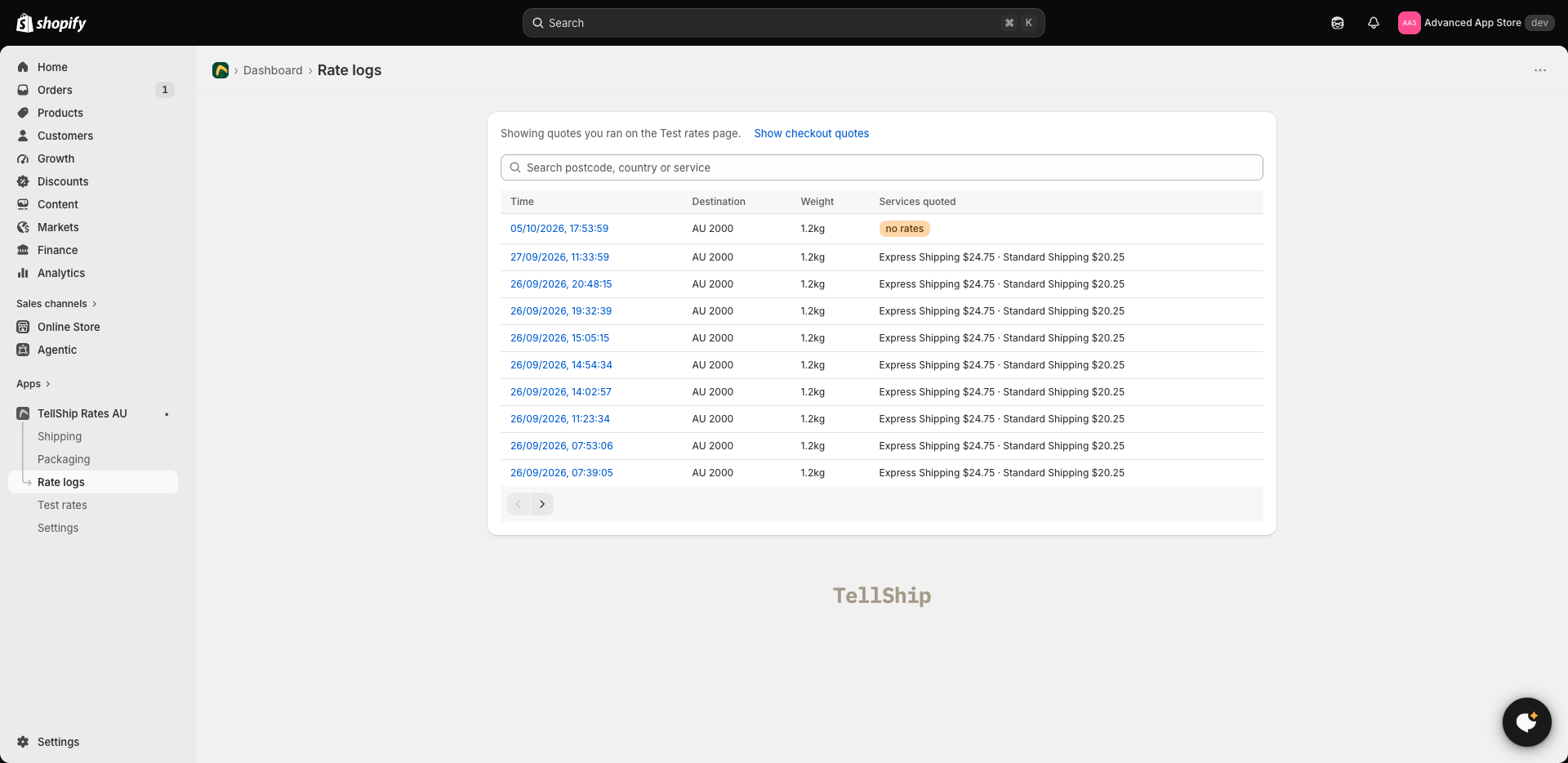Click the Online Store icon
This screenshot has width=1568, height=763.
[23, 327]
